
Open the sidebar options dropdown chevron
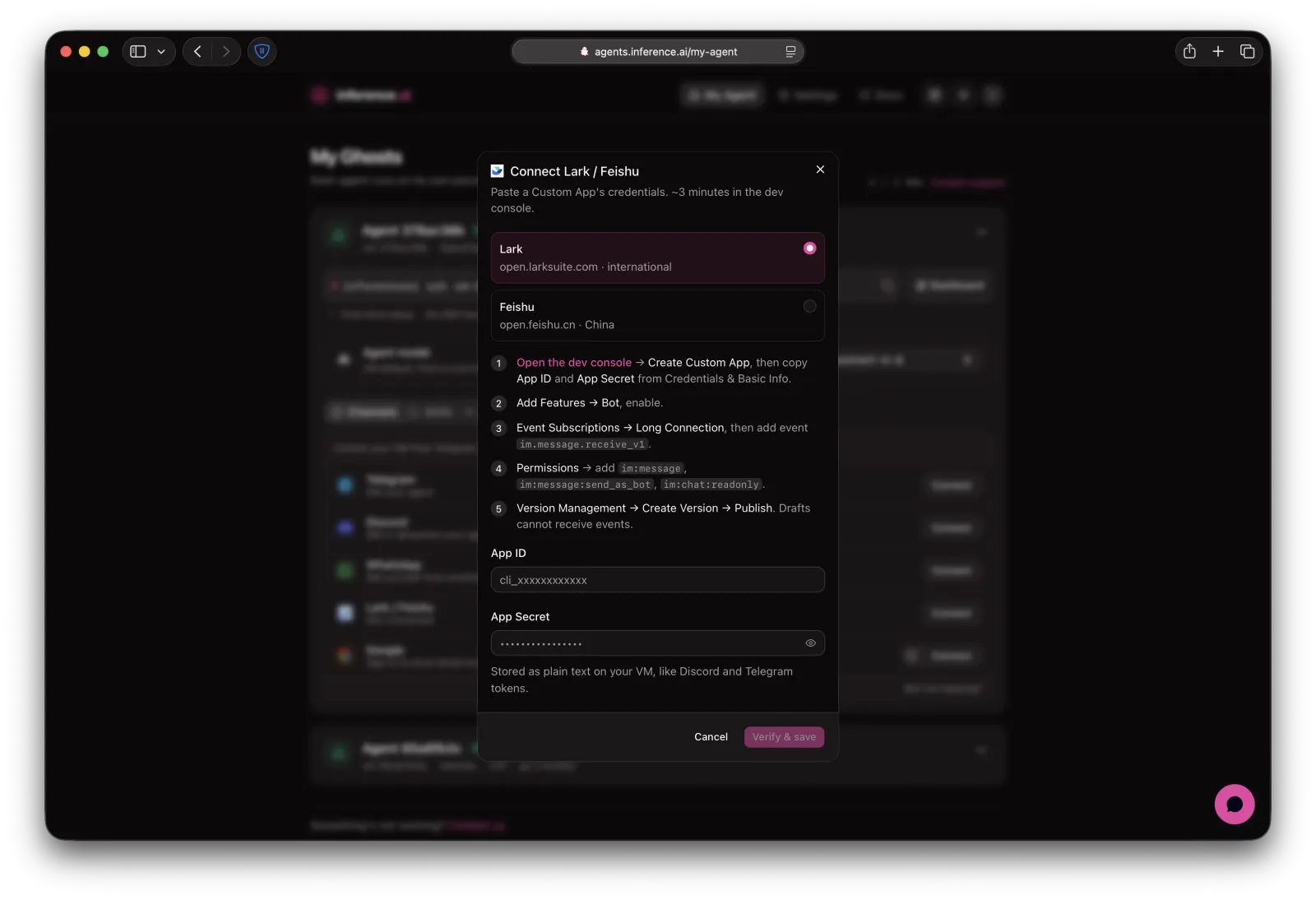[x=161, y=52]
